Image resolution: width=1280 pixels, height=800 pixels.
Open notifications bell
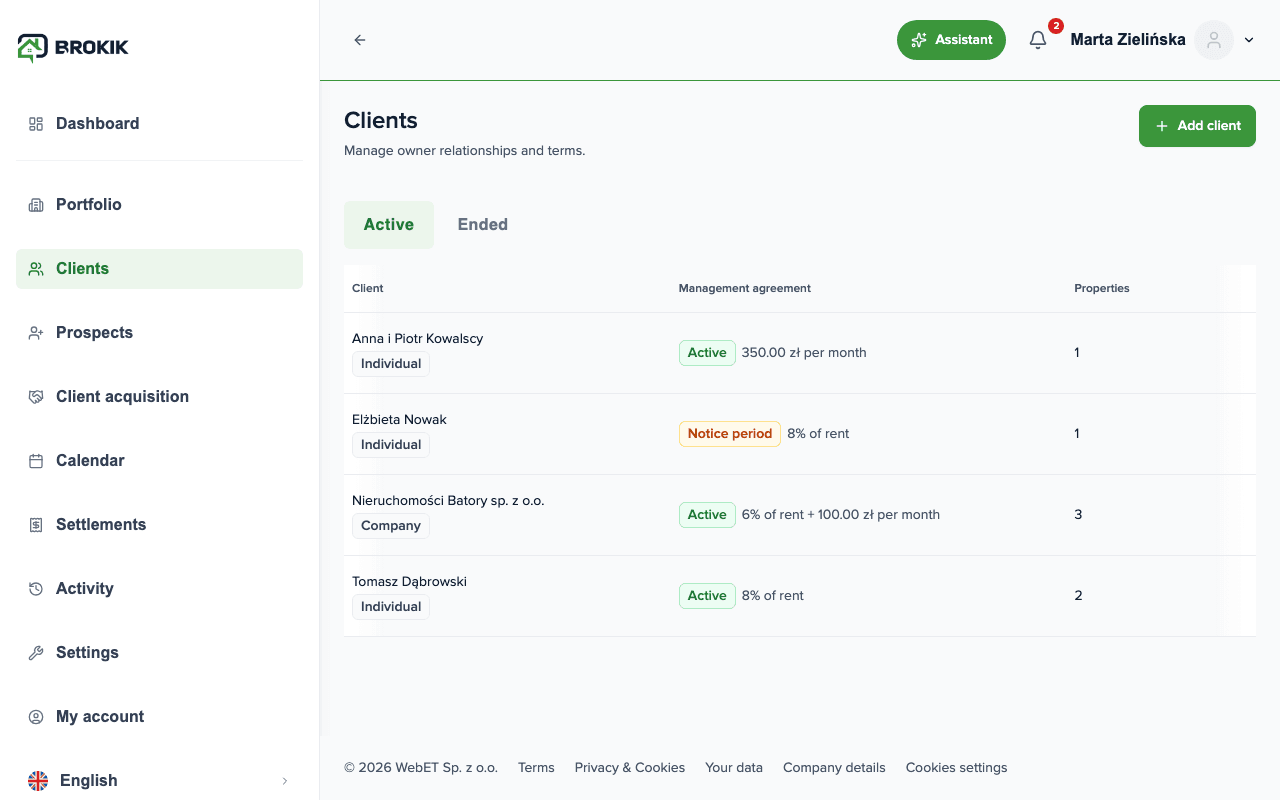point(1038,40)
